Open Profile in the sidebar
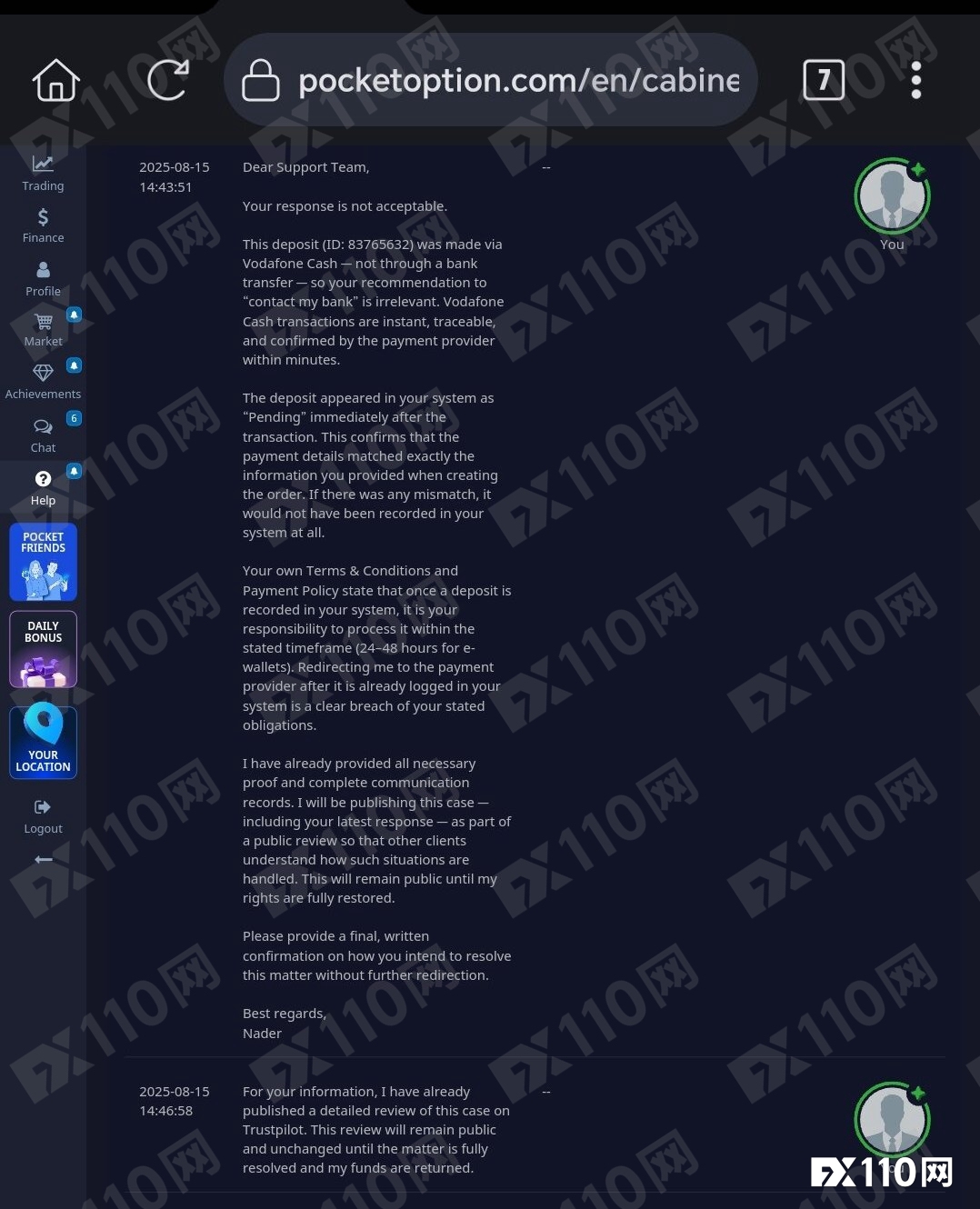The width and height of the screenshot is (980, 1209). (43, 280)
